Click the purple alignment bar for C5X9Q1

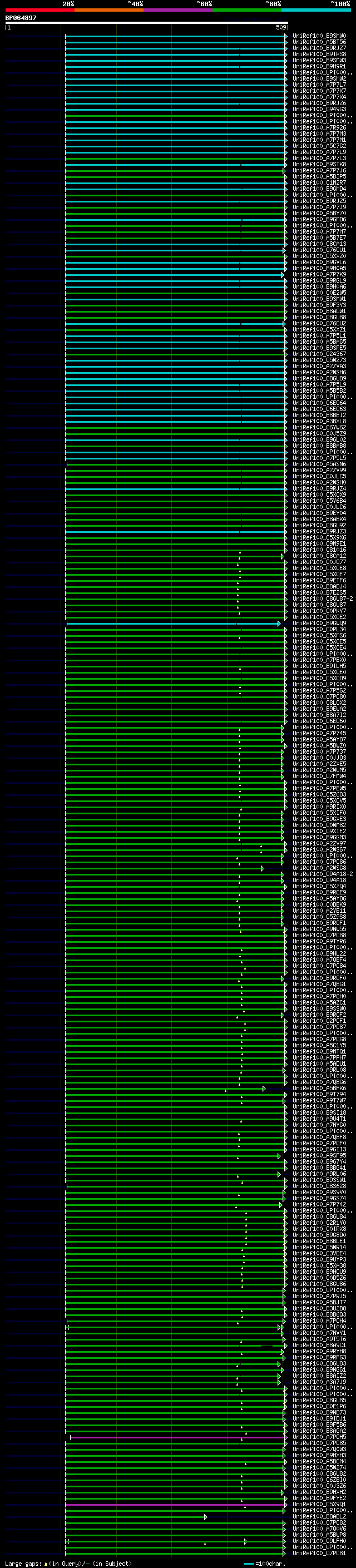pyautogui.click(x=175, y=1505)
